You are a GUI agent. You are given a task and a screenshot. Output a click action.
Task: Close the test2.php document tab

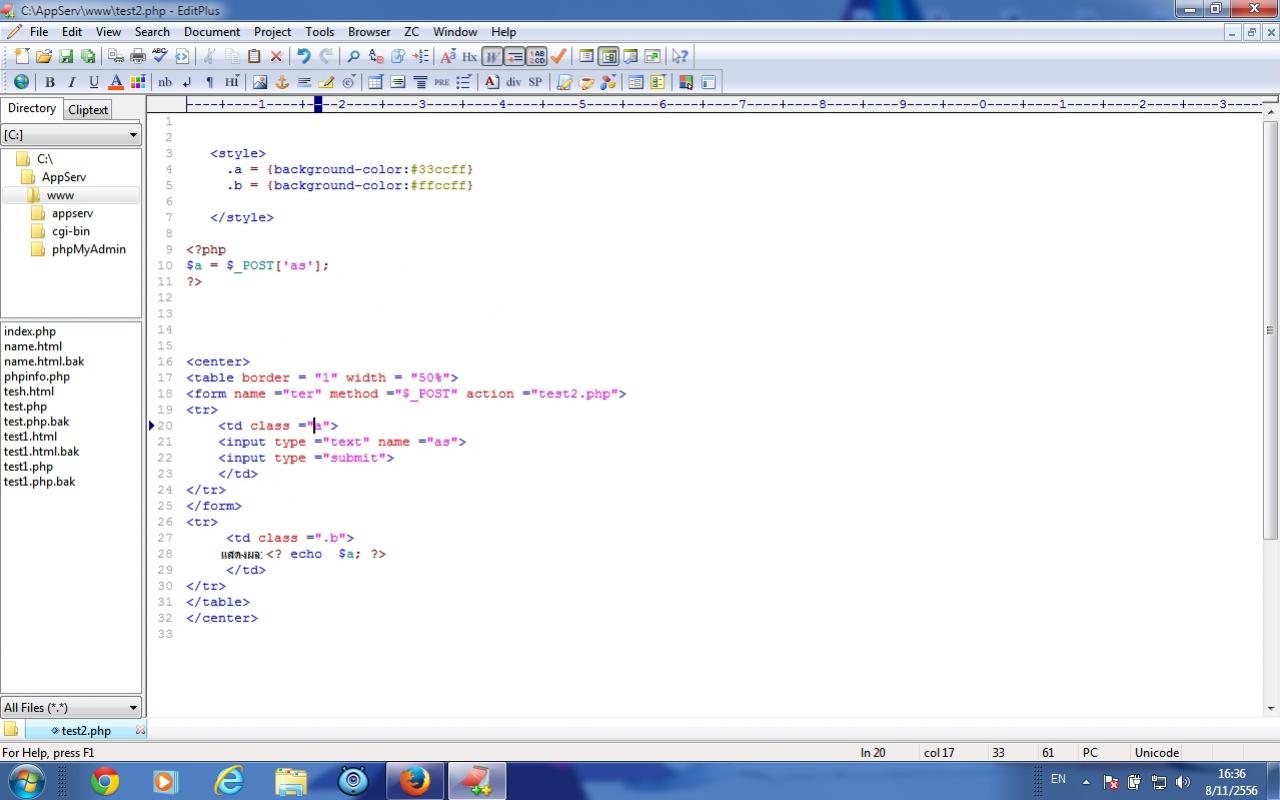tap(140, 730)
